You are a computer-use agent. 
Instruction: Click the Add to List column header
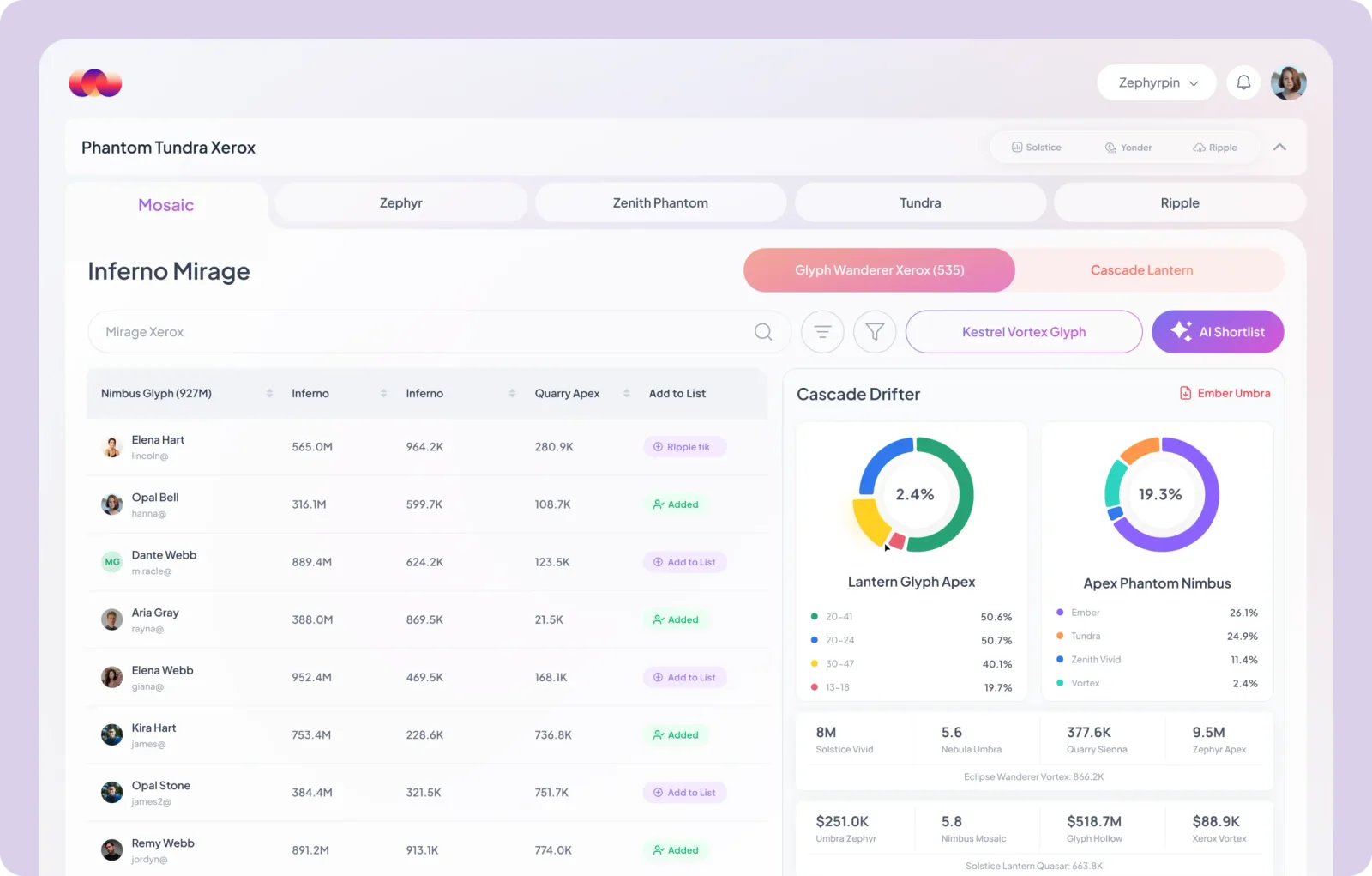pyautogui.click(x=677, y=393)
